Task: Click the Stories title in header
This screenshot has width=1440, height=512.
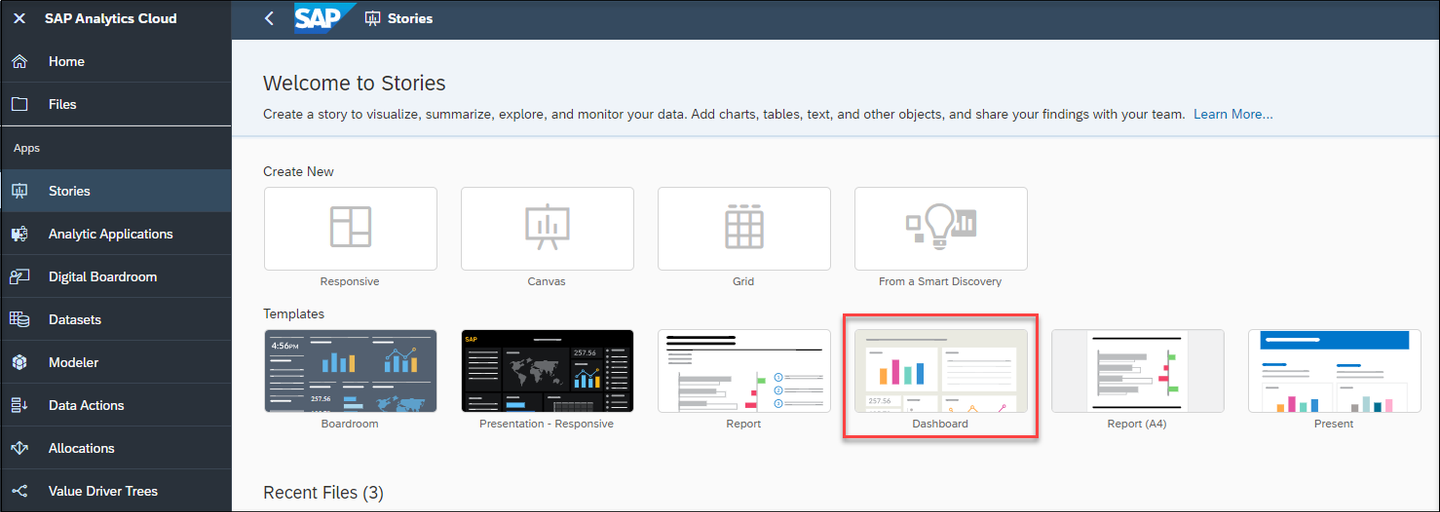Action: pos(410,18)
